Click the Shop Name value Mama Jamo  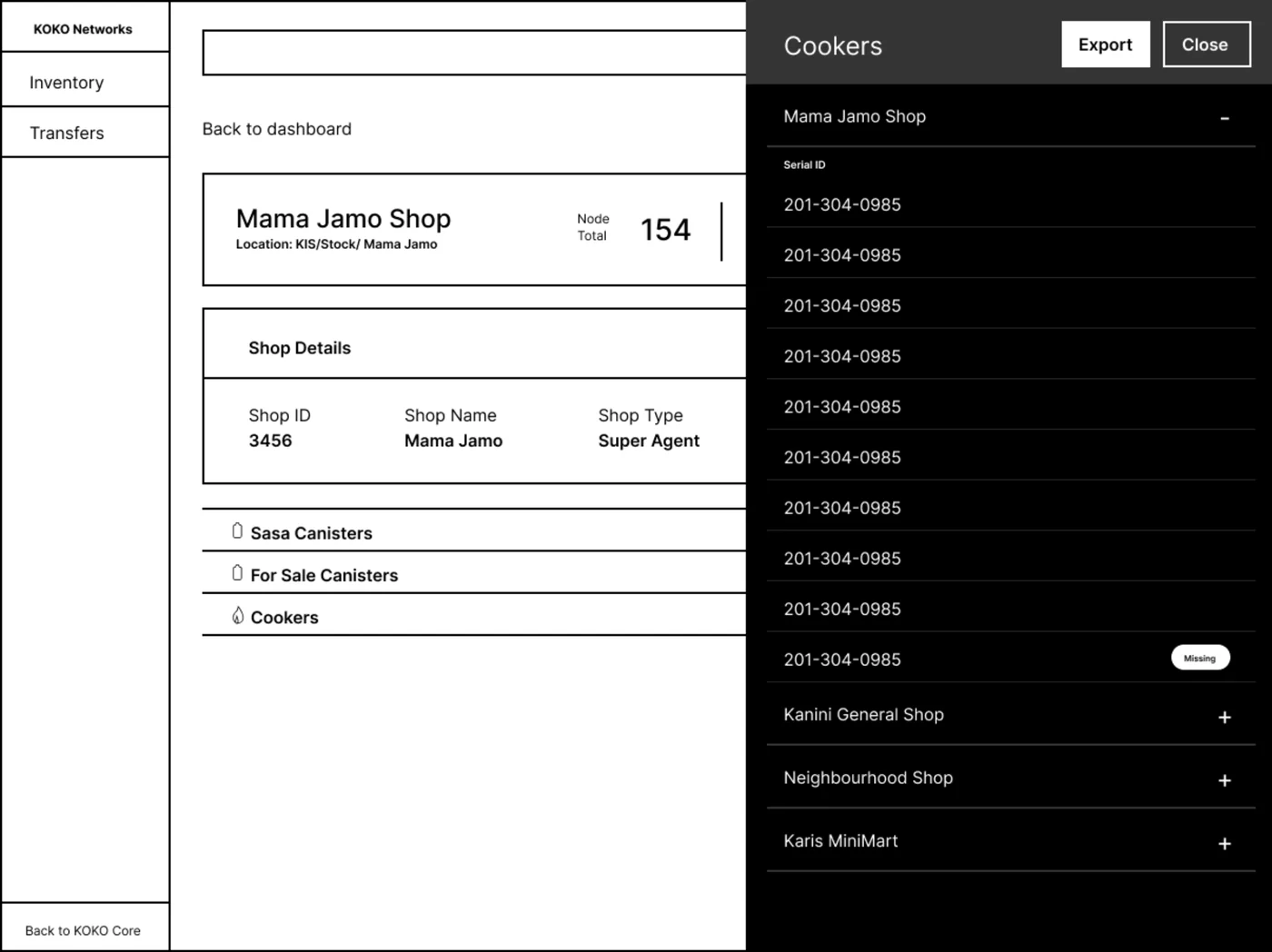453,441
